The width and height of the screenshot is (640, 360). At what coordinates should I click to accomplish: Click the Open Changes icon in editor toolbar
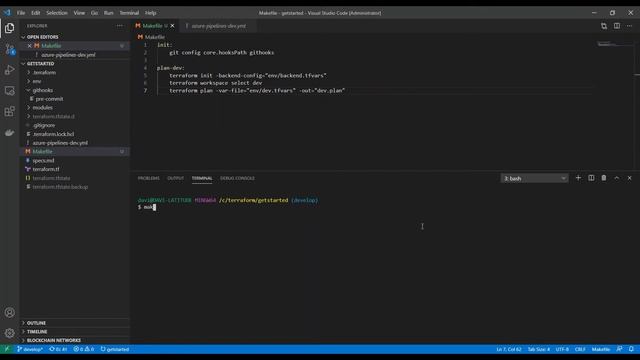604,26
